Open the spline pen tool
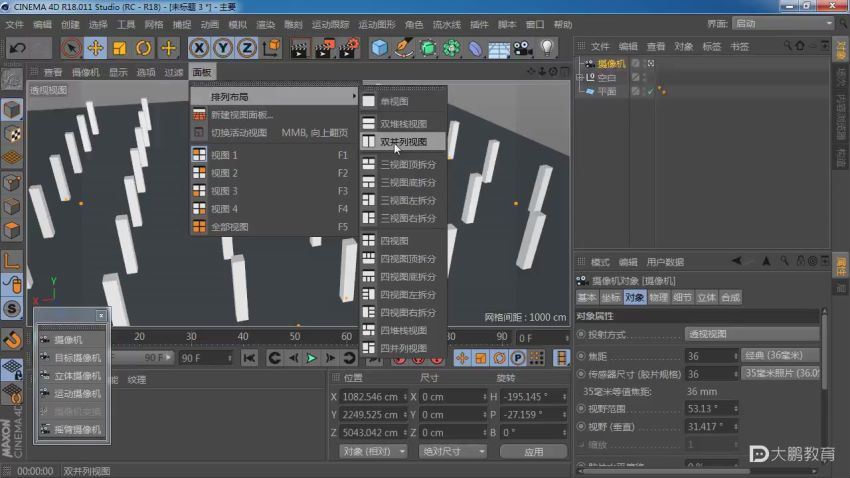Viewport: 850px width, 478px height. pyautogui.click(x=403, y=48)
